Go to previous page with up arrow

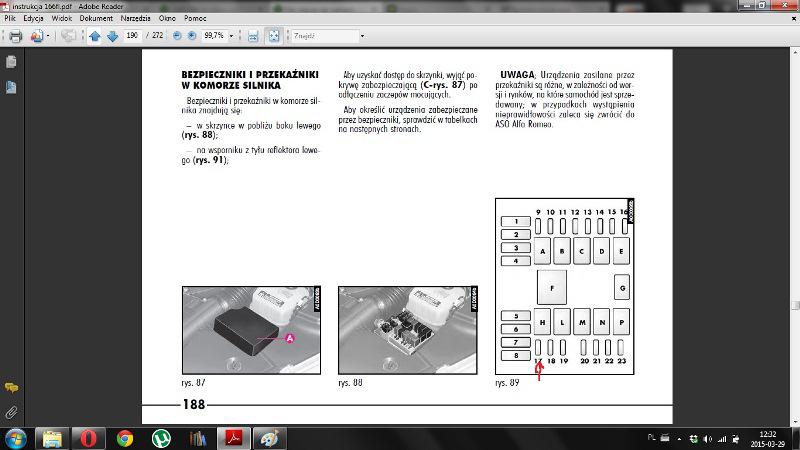click(95, 36)
